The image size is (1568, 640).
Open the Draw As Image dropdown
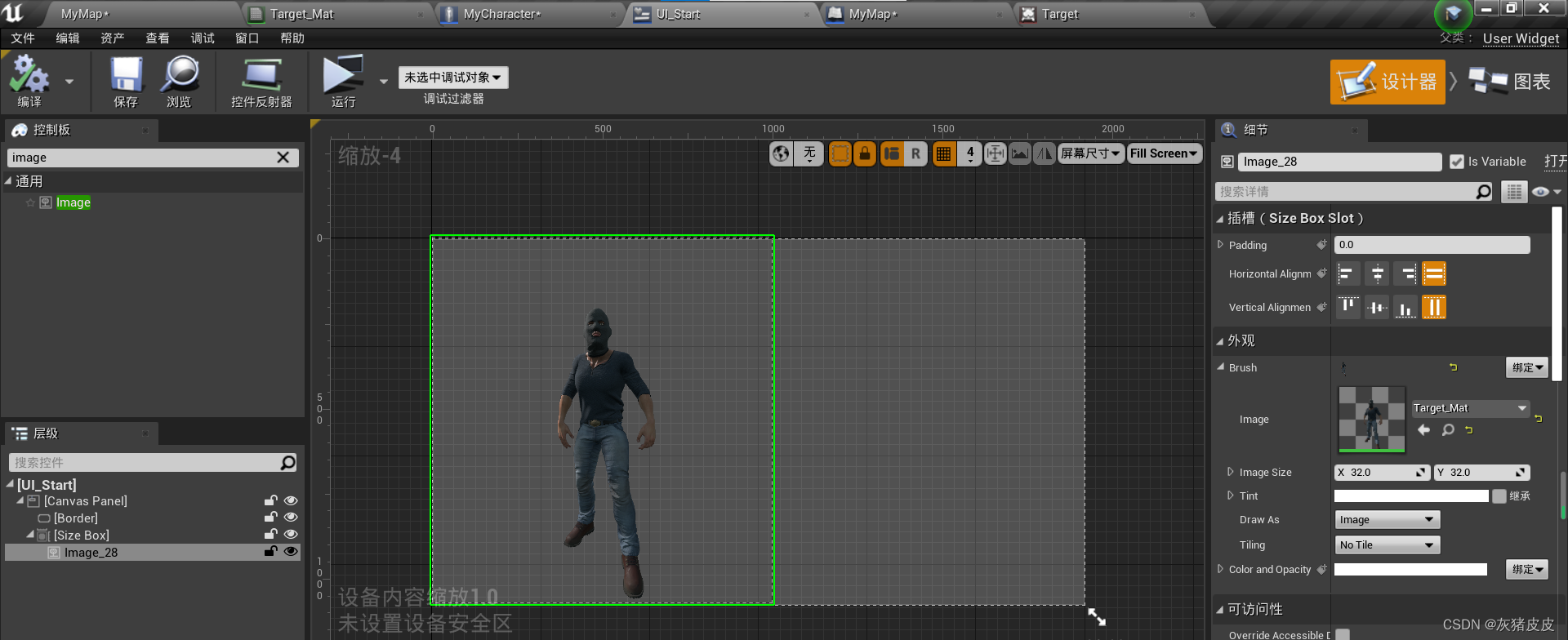(1387, 520)
